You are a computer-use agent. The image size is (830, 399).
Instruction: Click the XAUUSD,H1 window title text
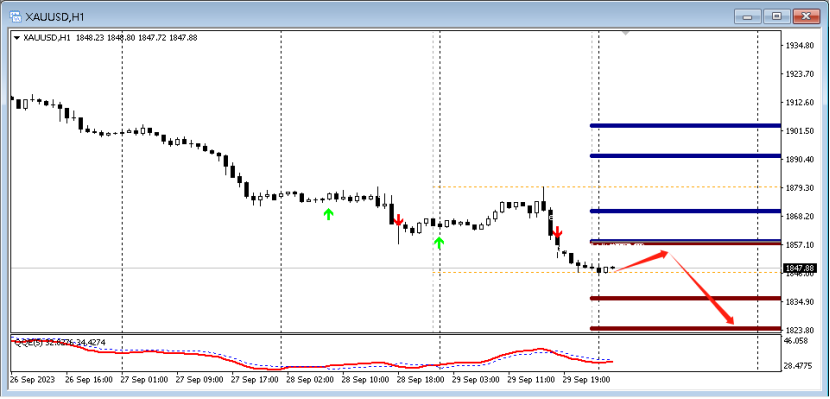[x=55, y=17]
